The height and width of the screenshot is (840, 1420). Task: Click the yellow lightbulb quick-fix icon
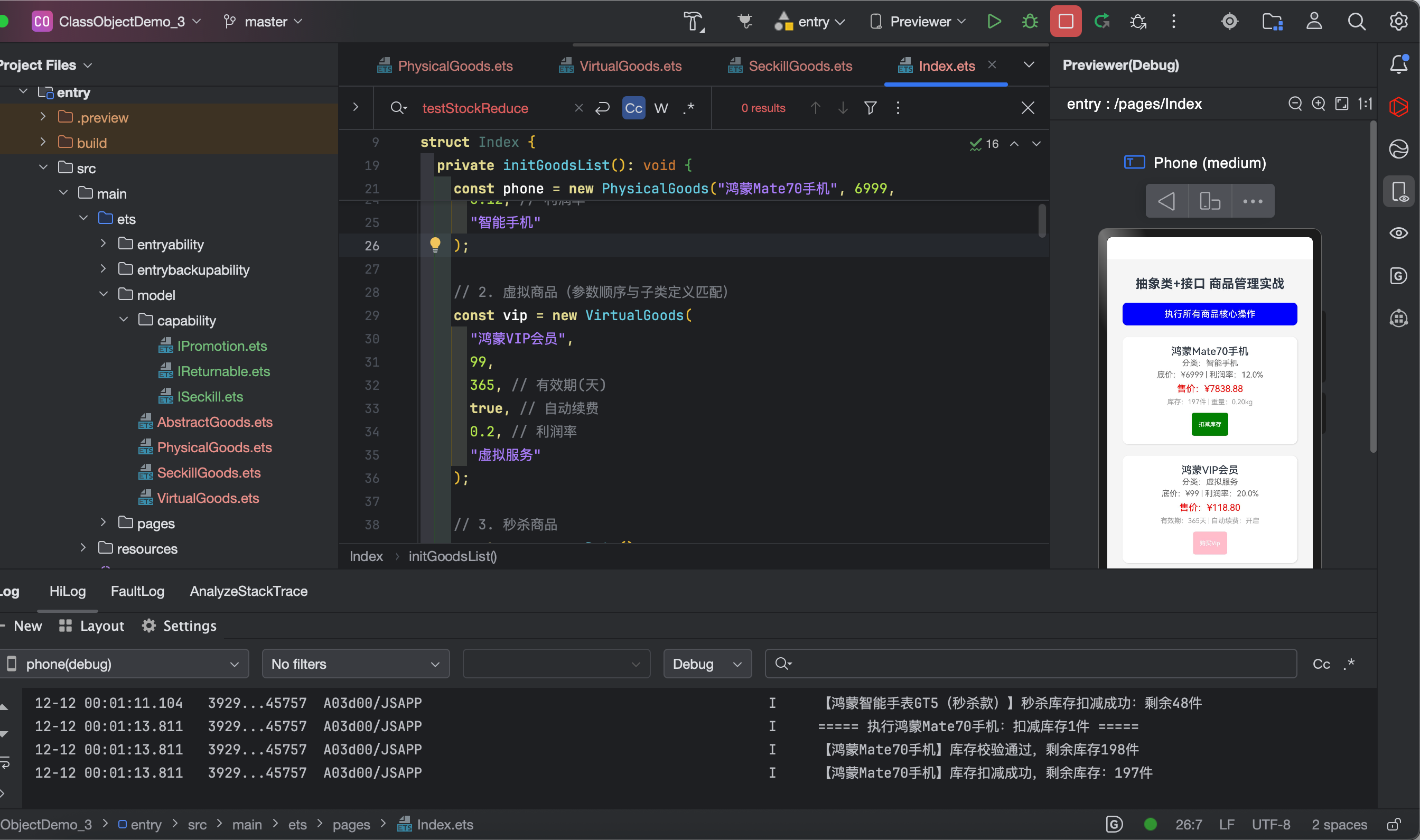pos(435,245)
